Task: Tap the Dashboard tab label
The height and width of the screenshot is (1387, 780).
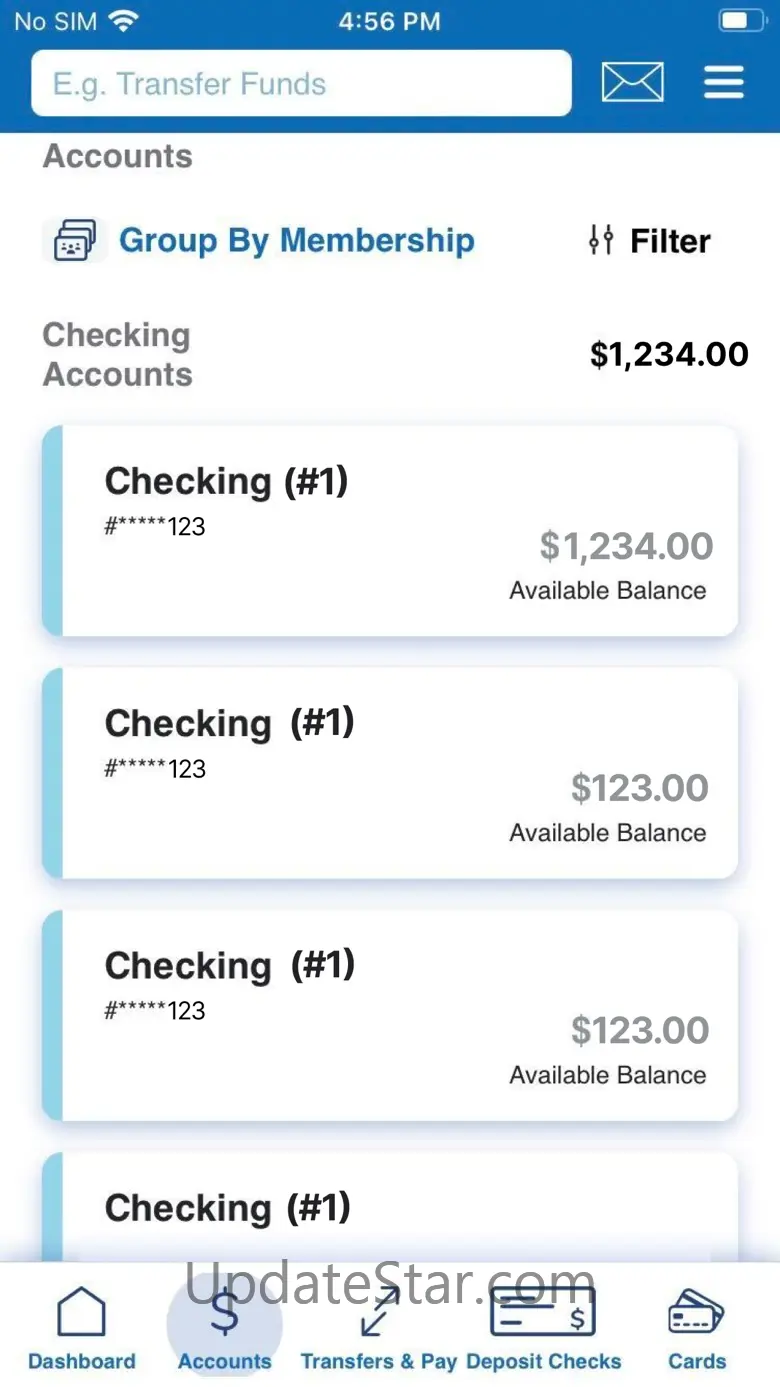Action: (x=81, y=1361)
